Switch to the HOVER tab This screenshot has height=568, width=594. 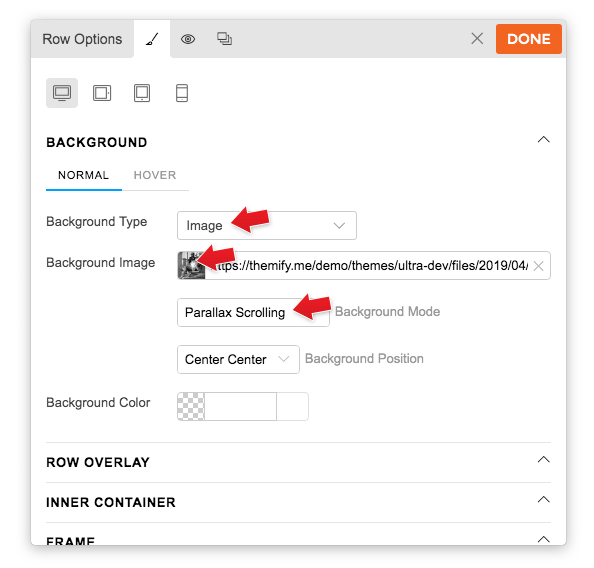coord(155,175)
